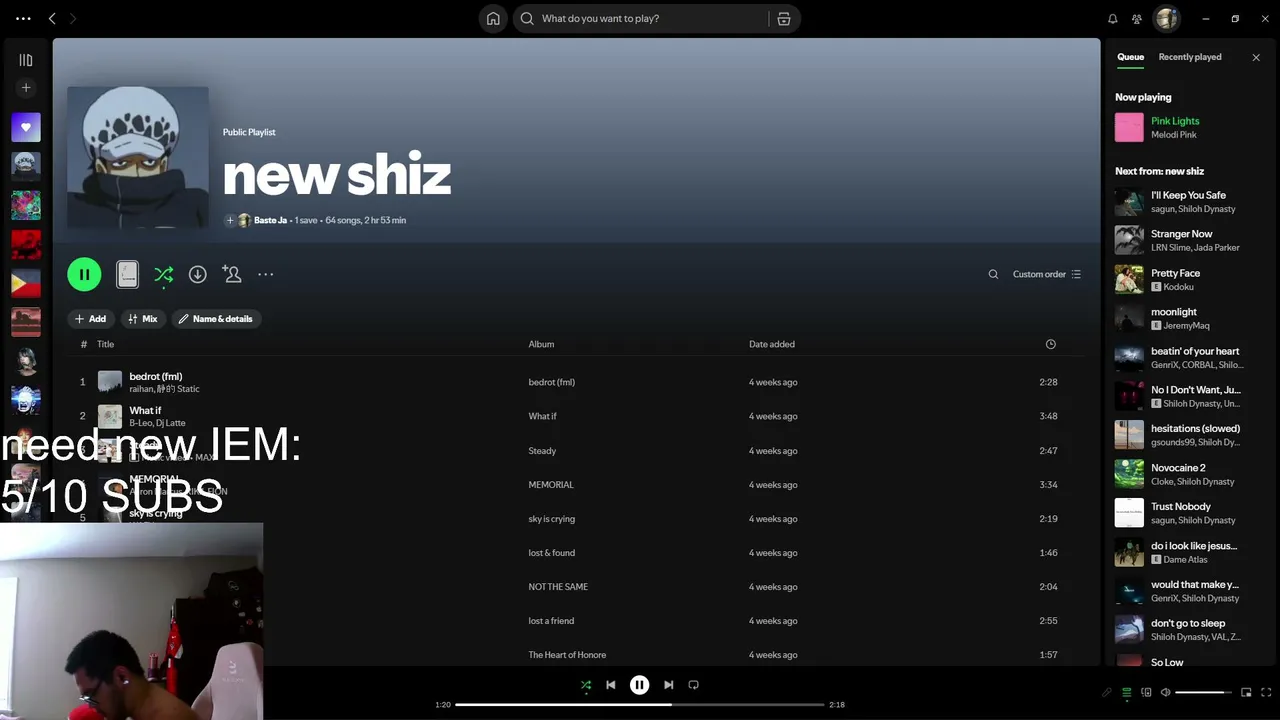Open Melodi Pink artist link

pyautogui.click(x=1174, y=135)
